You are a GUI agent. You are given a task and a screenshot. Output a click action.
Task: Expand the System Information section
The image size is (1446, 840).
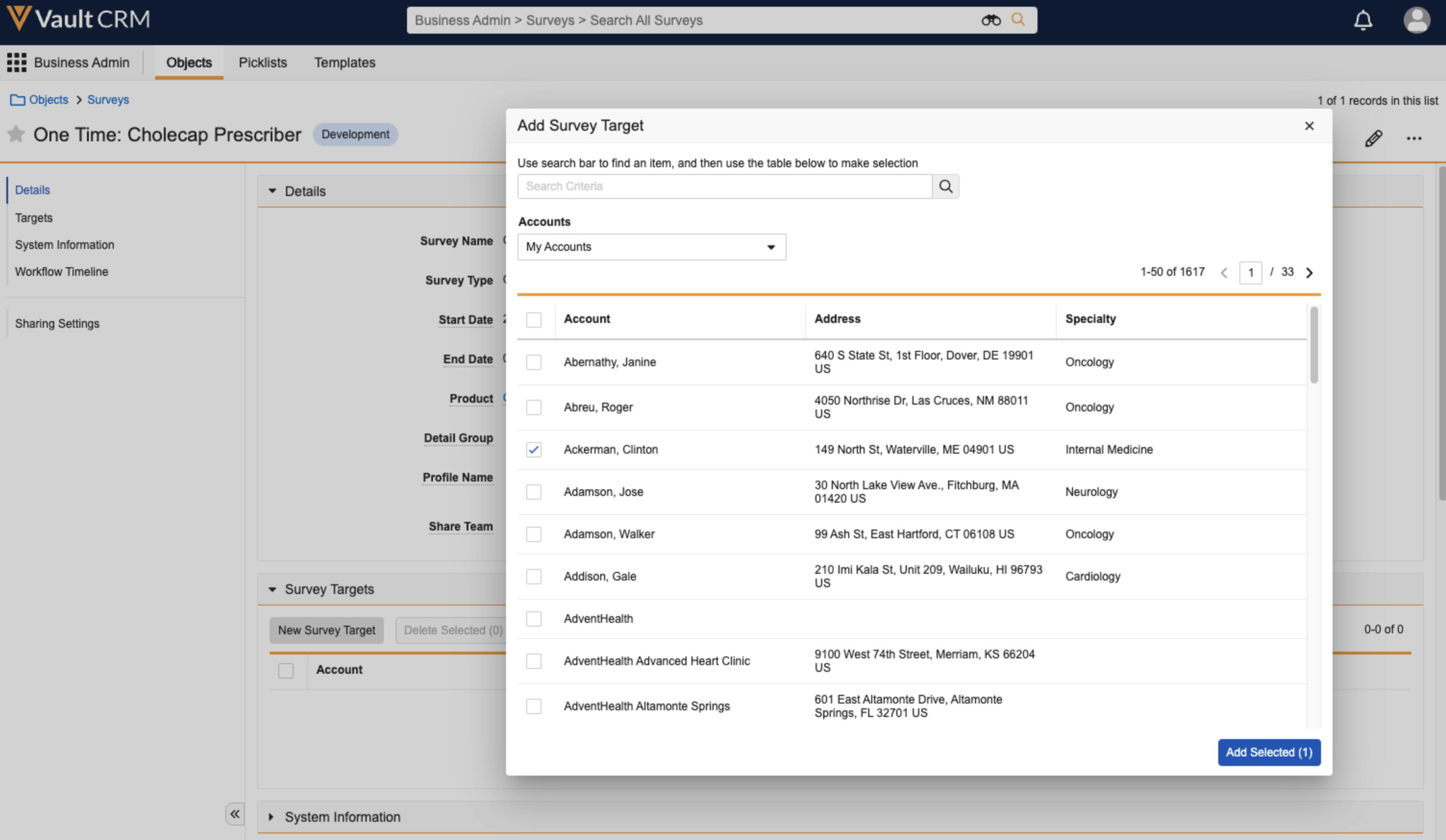(x=272, y=817)
